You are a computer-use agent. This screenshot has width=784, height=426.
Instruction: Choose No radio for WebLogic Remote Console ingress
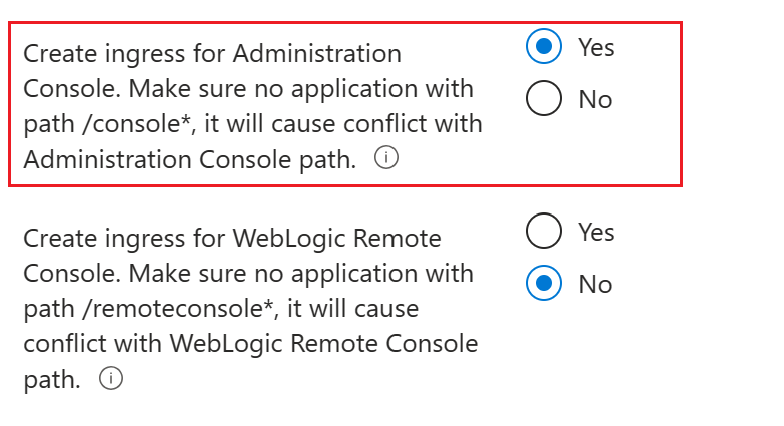click(x=543, y=284)
